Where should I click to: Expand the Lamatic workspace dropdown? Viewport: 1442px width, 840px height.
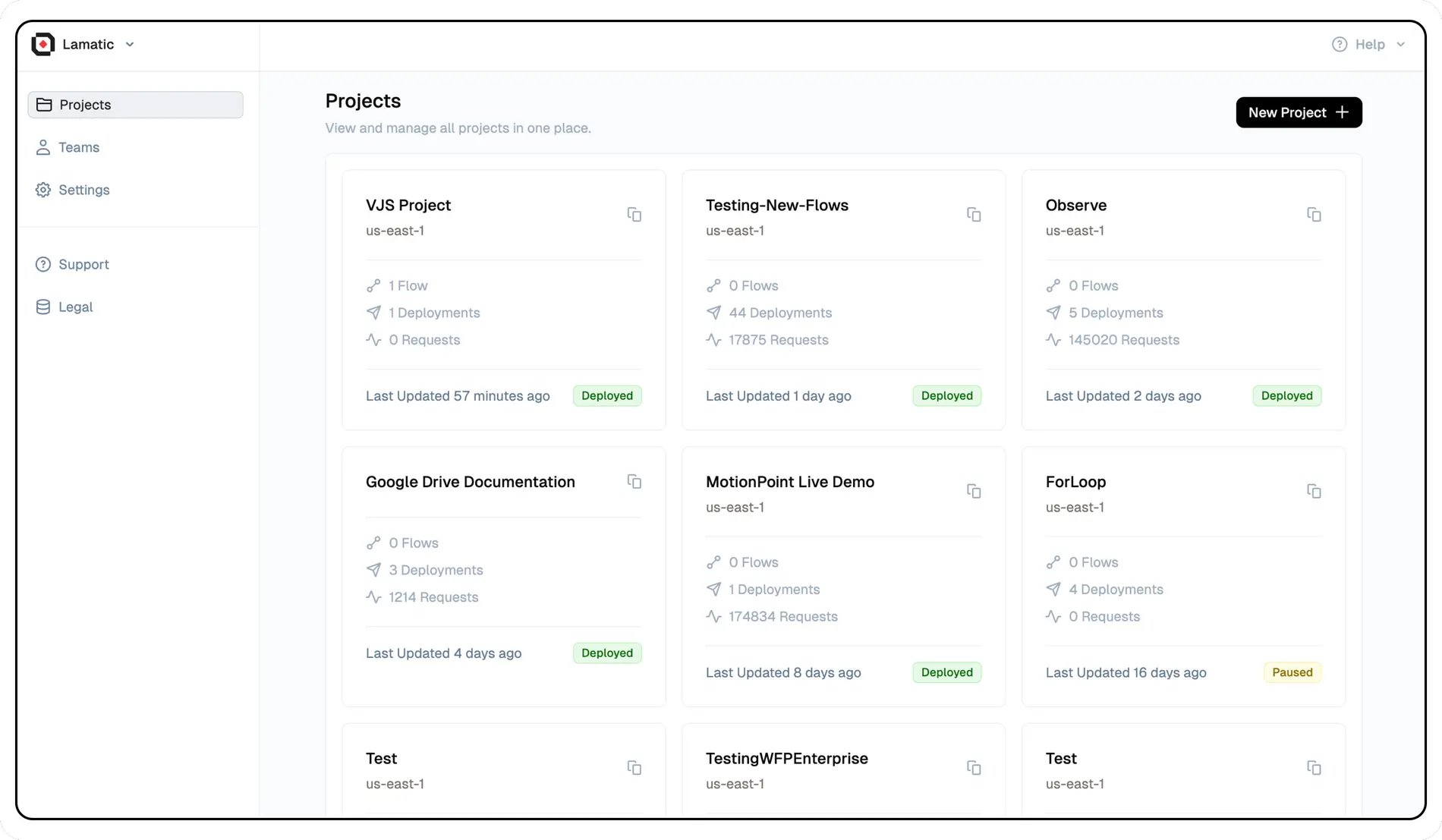point(130,45)
